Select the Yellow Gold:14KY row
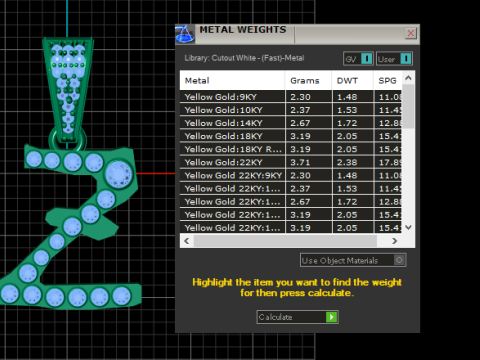Viewport: 480px width, 360px height. [291, 123]
